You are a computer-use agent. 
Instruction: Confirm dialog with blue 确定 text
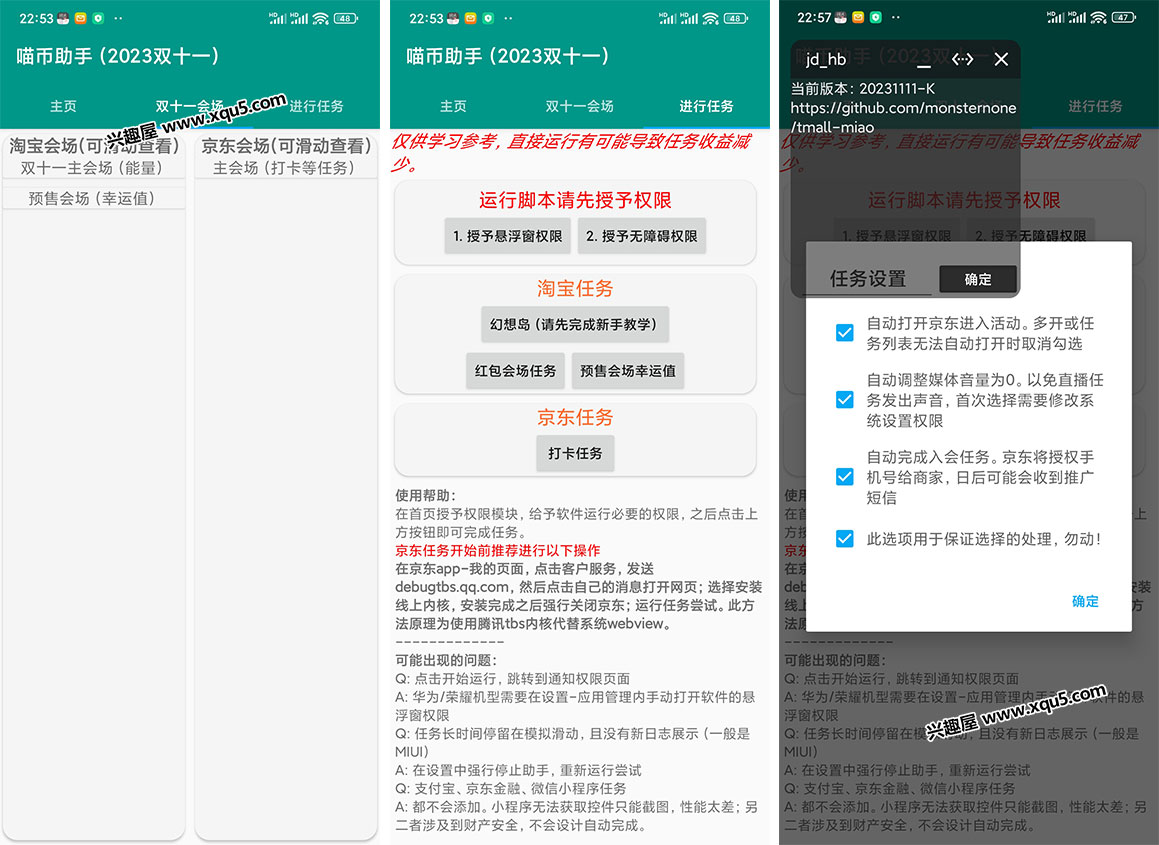pyautogui.click(x=1085, y=601)
